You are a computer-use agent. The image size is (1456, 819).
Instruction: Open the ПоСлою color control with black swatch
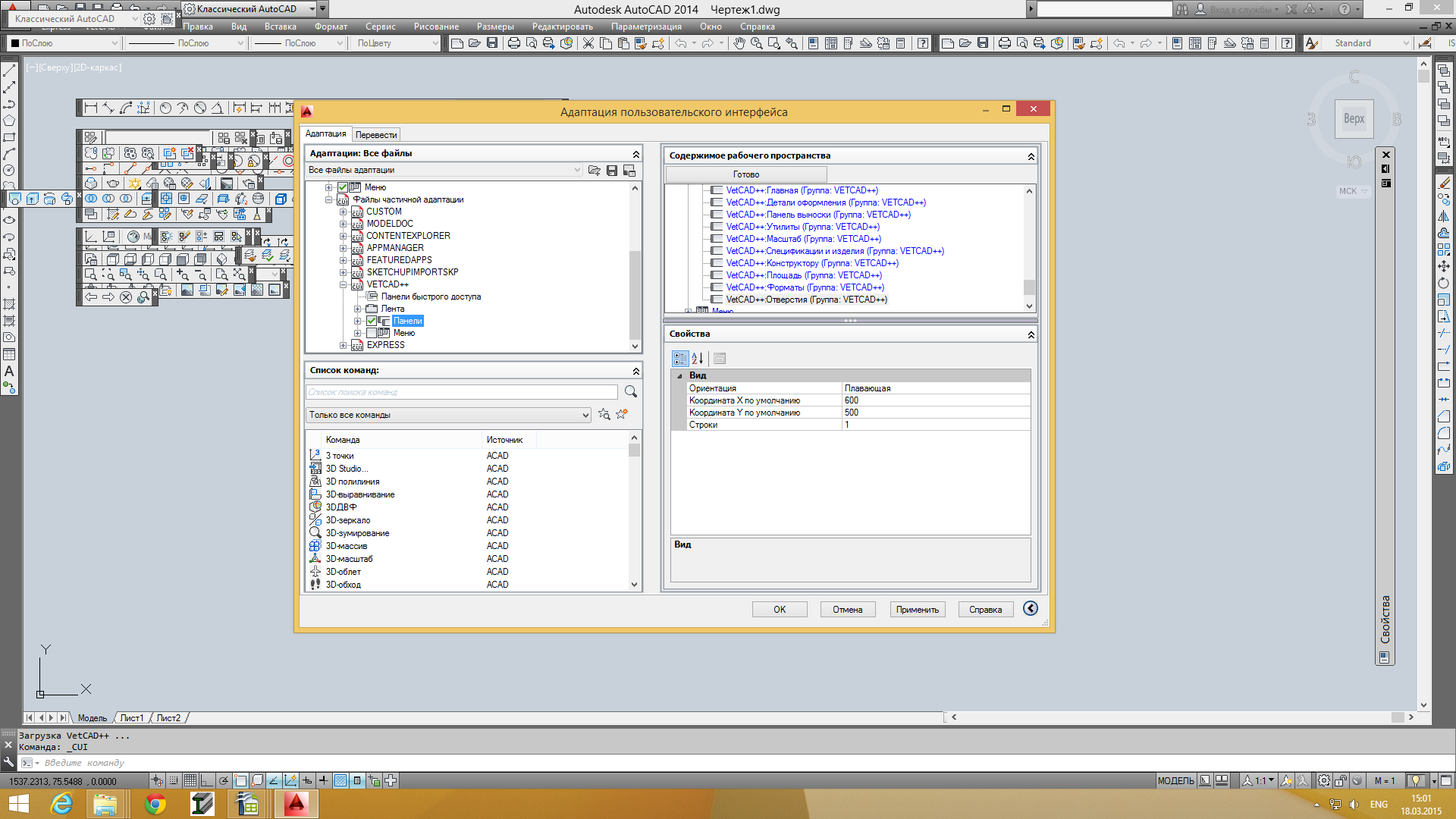(x=64, y=43)
